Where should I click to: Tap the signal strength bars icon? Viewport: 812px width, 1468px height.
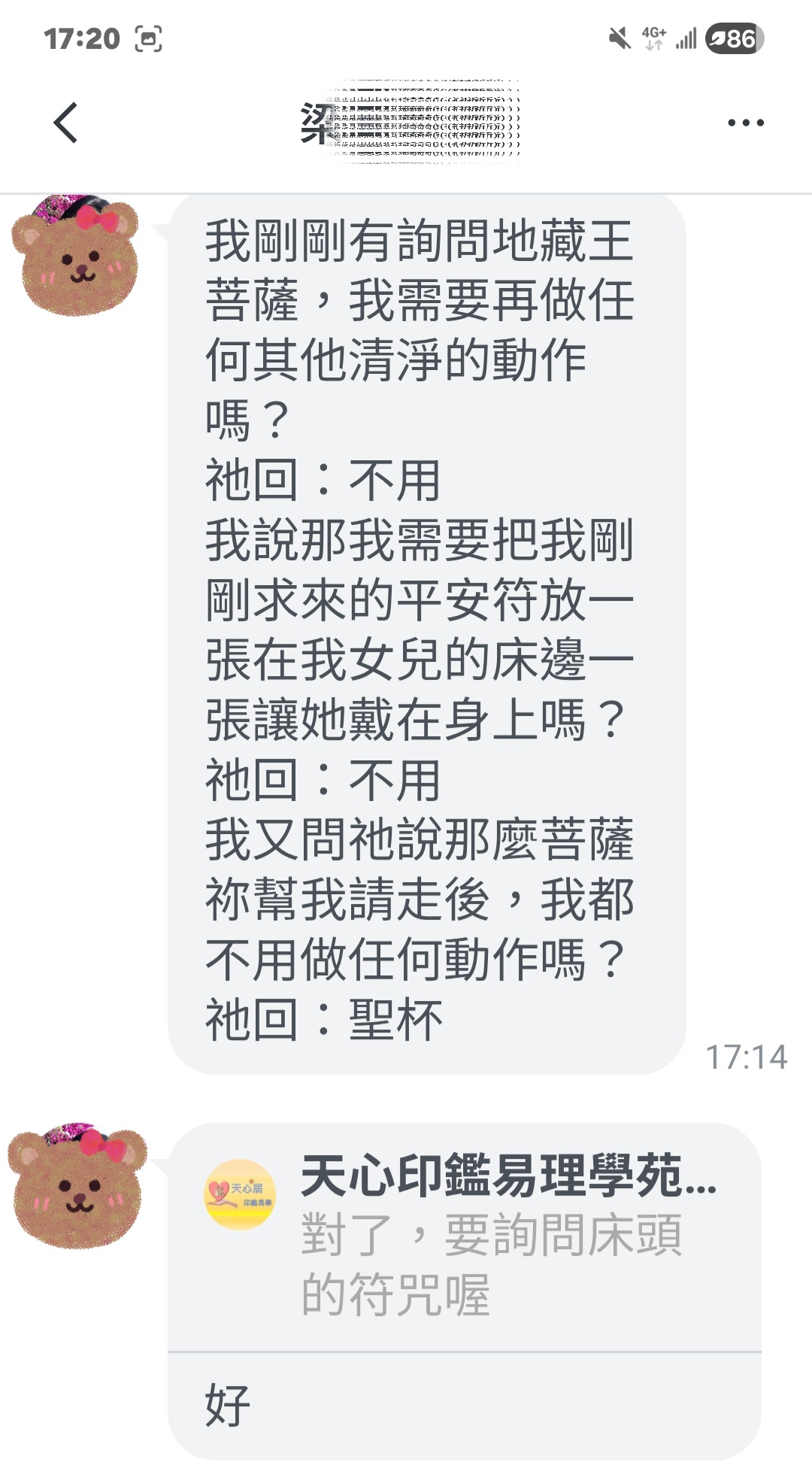pyautogui.click(x=686, y=38)
